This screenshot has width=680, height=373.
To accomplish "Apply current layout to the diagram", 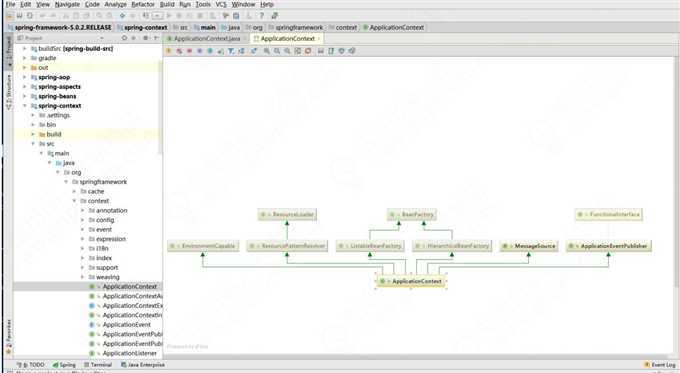I will pos(308,51).
